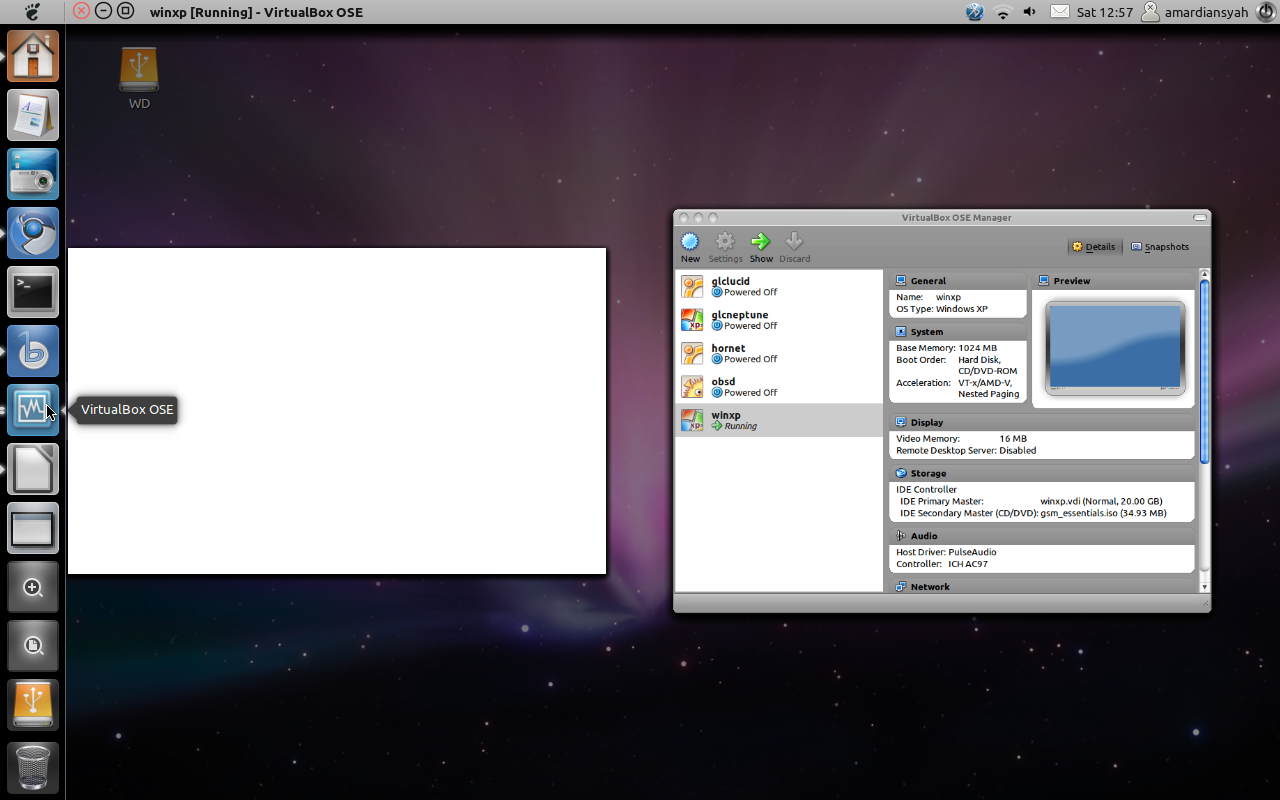Click the New virtual machine icon
This screenshot has width=1280, height=800.
[690, 242]
